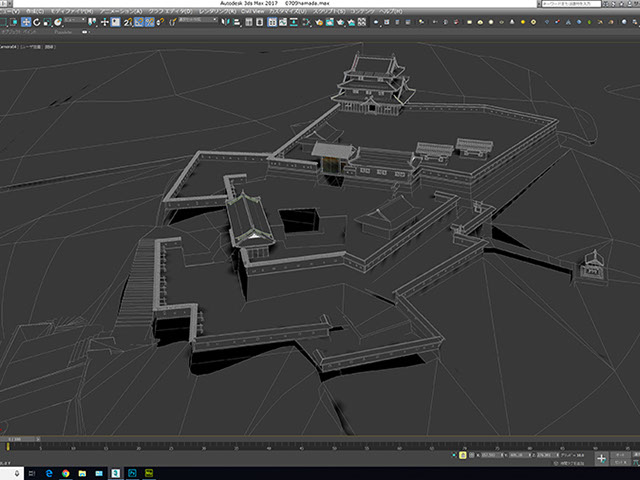
Task: Activate the Select and Rotate tool
Action: point(35,21)
